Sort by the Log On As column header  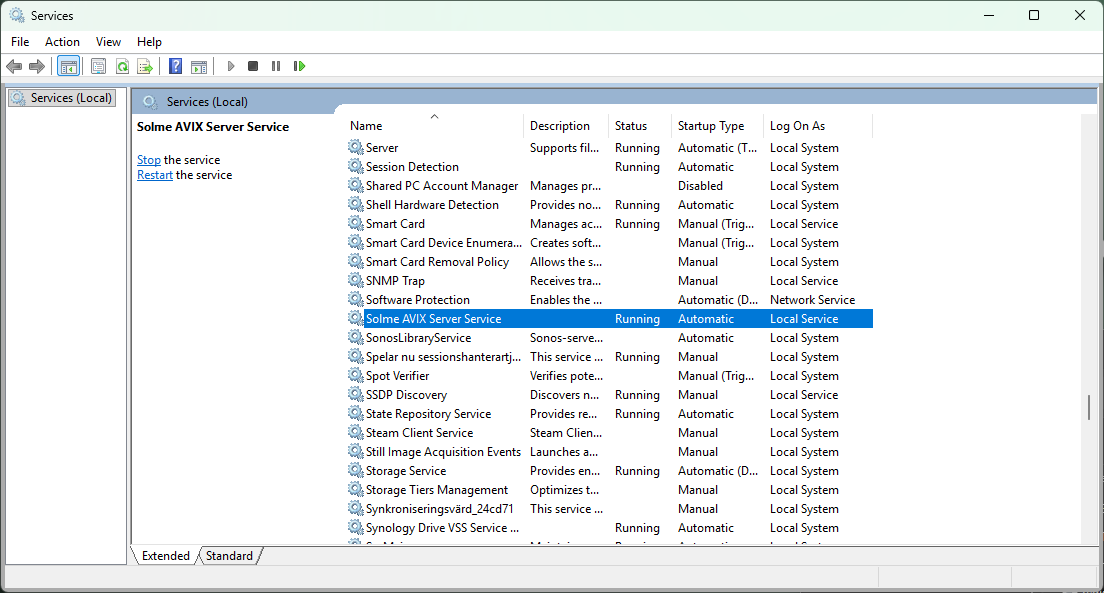pos(818,125)
